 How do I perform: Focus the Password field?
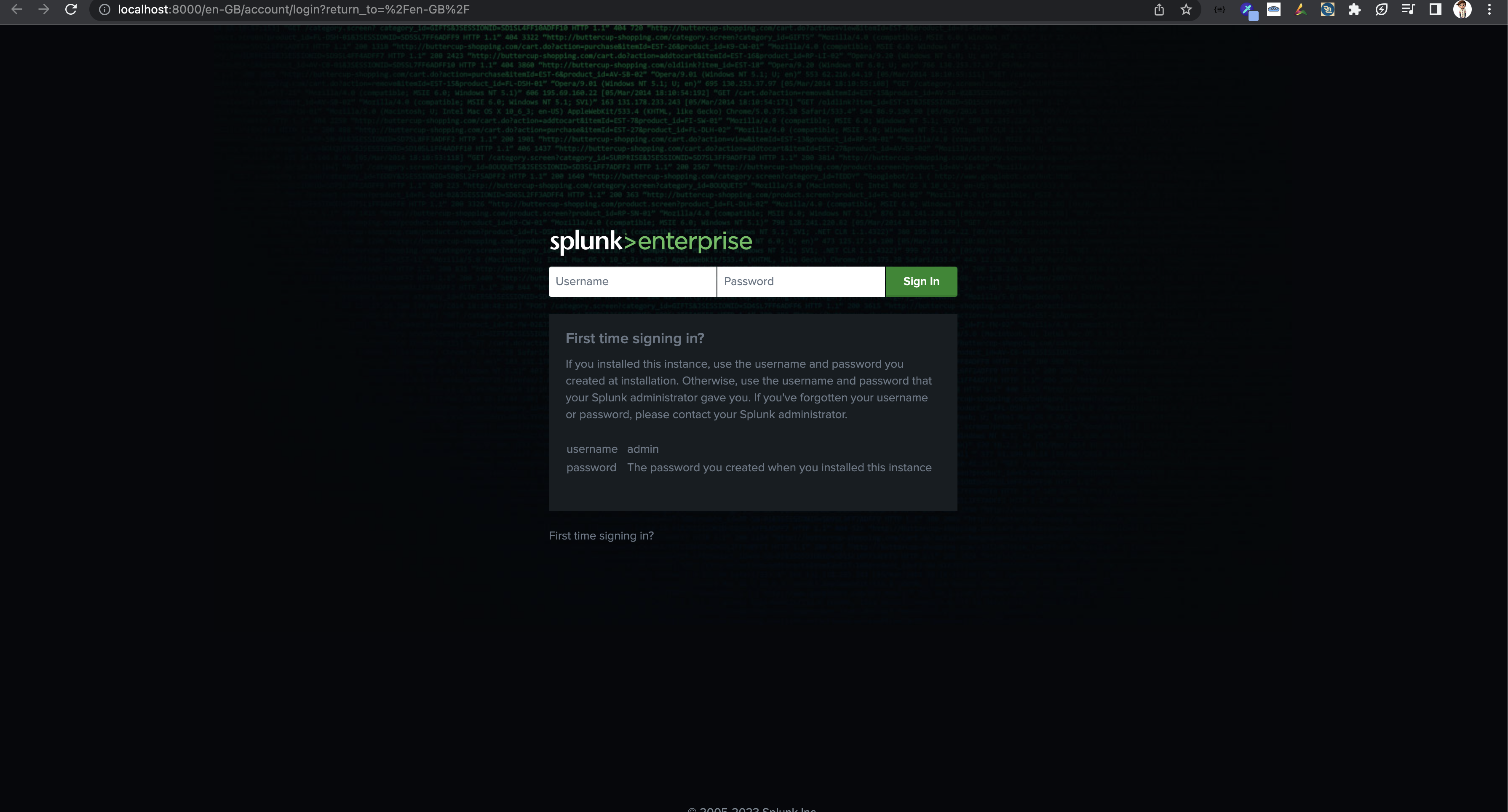click(801, 282)
